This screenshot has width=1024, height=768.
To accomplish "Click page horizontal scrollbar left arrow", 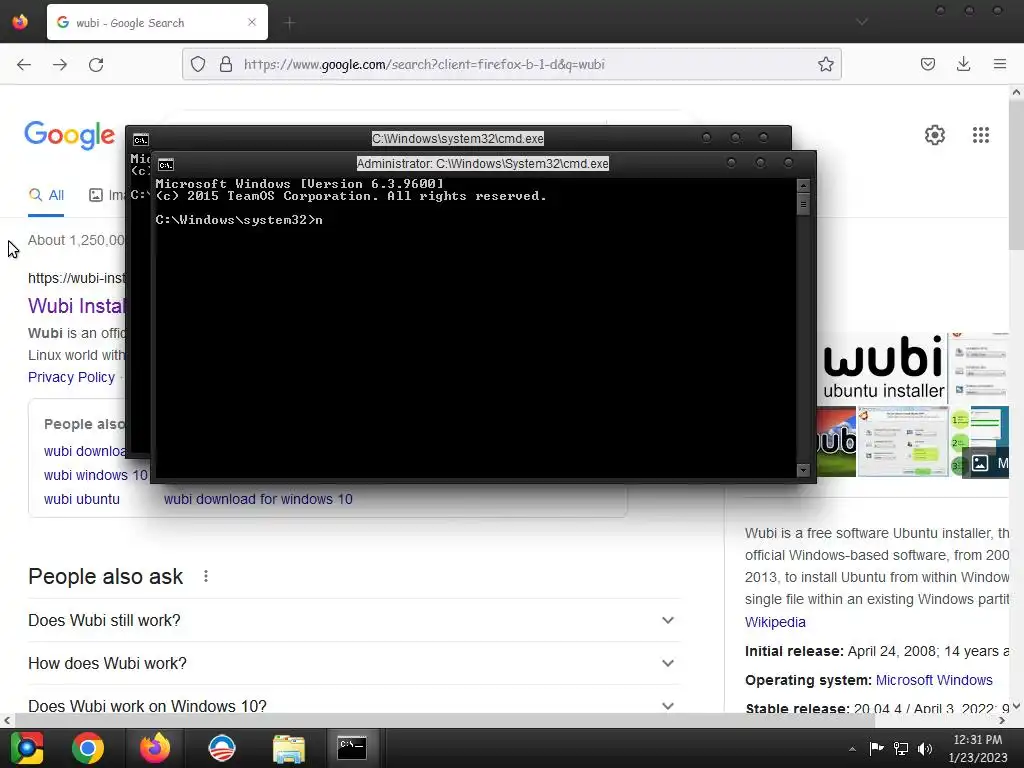I will tap(7, 720).
